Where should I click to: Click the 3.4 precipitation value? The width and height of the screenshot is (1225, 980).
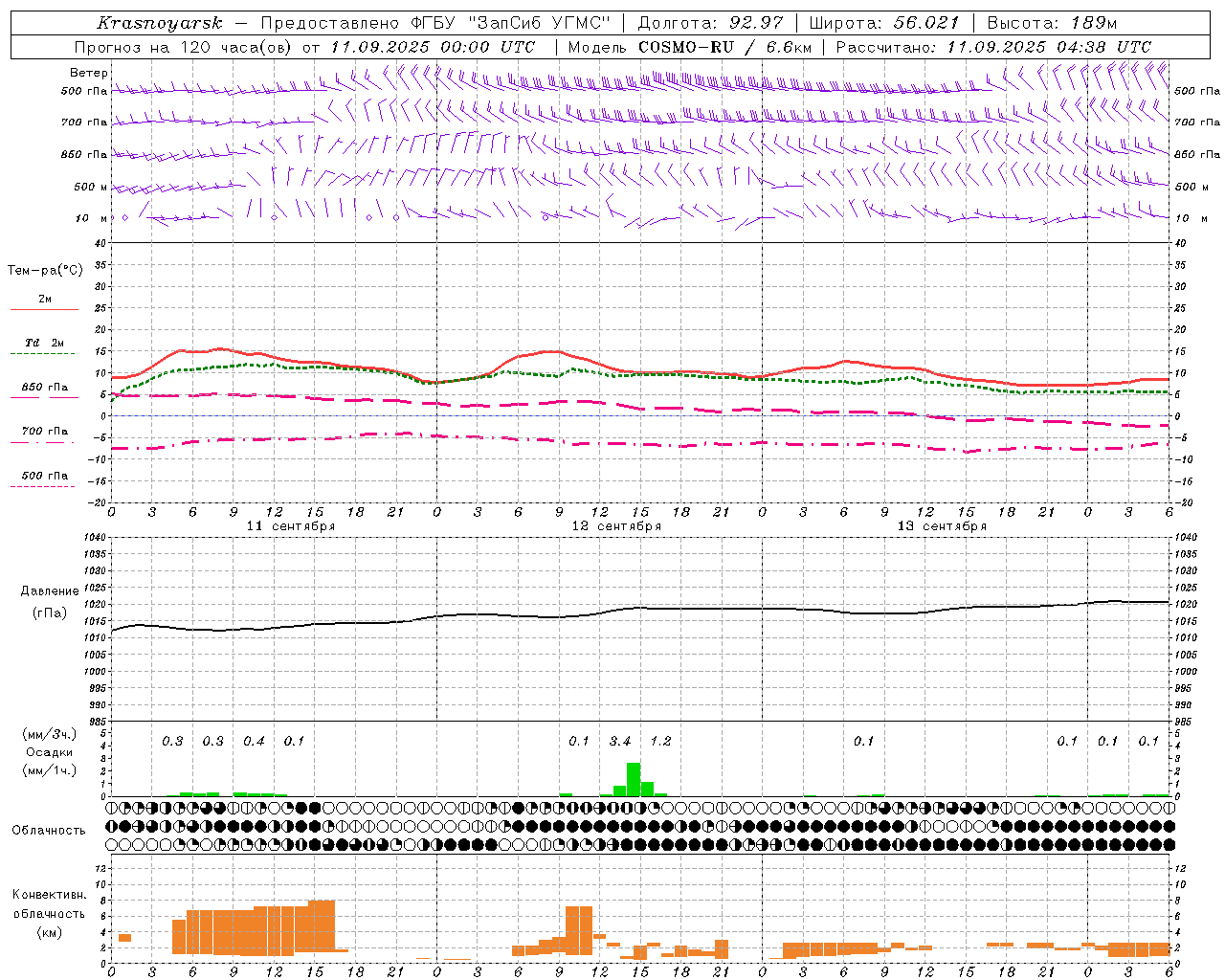click(620, 741)
